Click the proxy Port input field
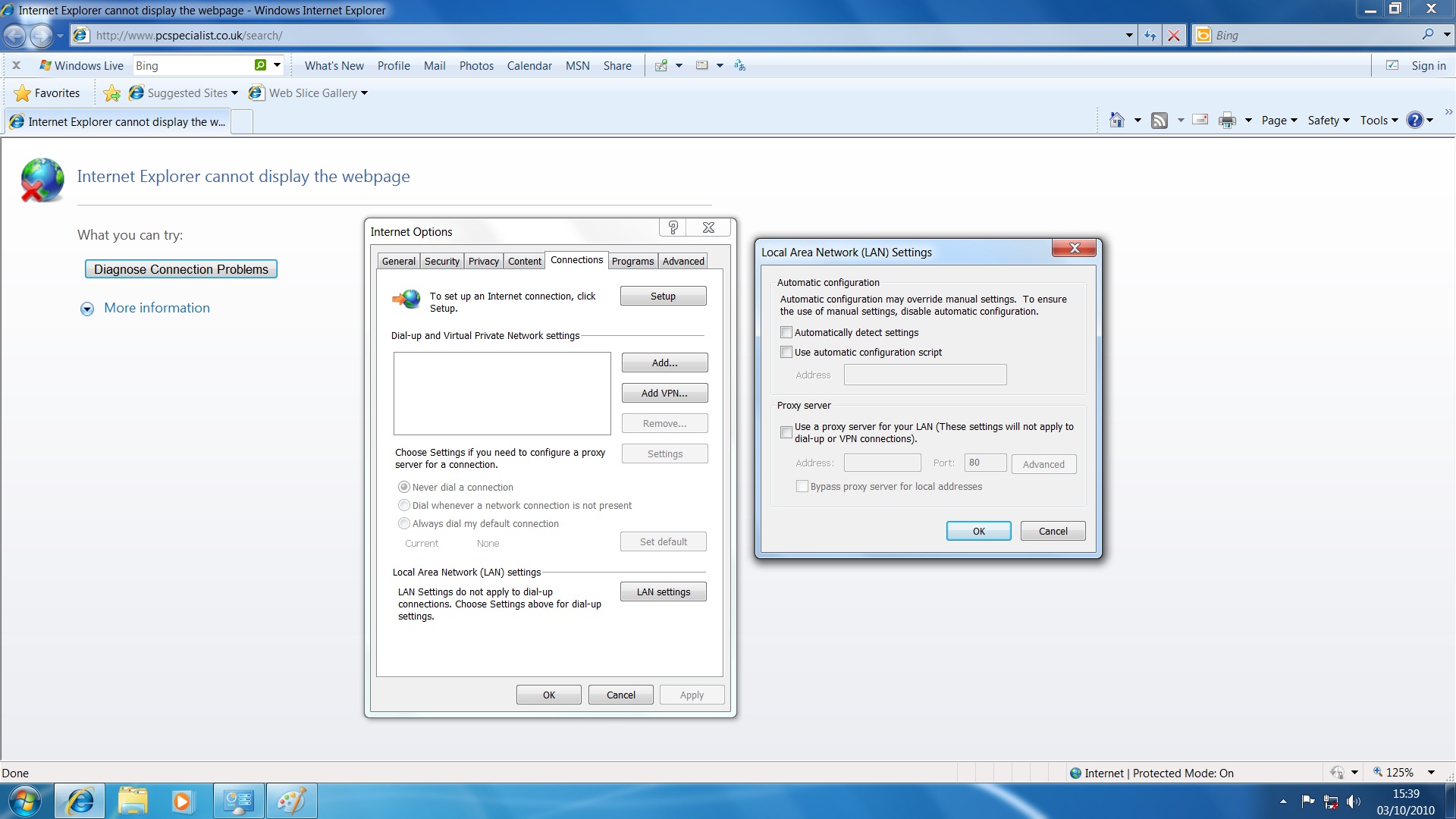The height and width of the screenshot is (819, 1456). (x=985, y=463)
